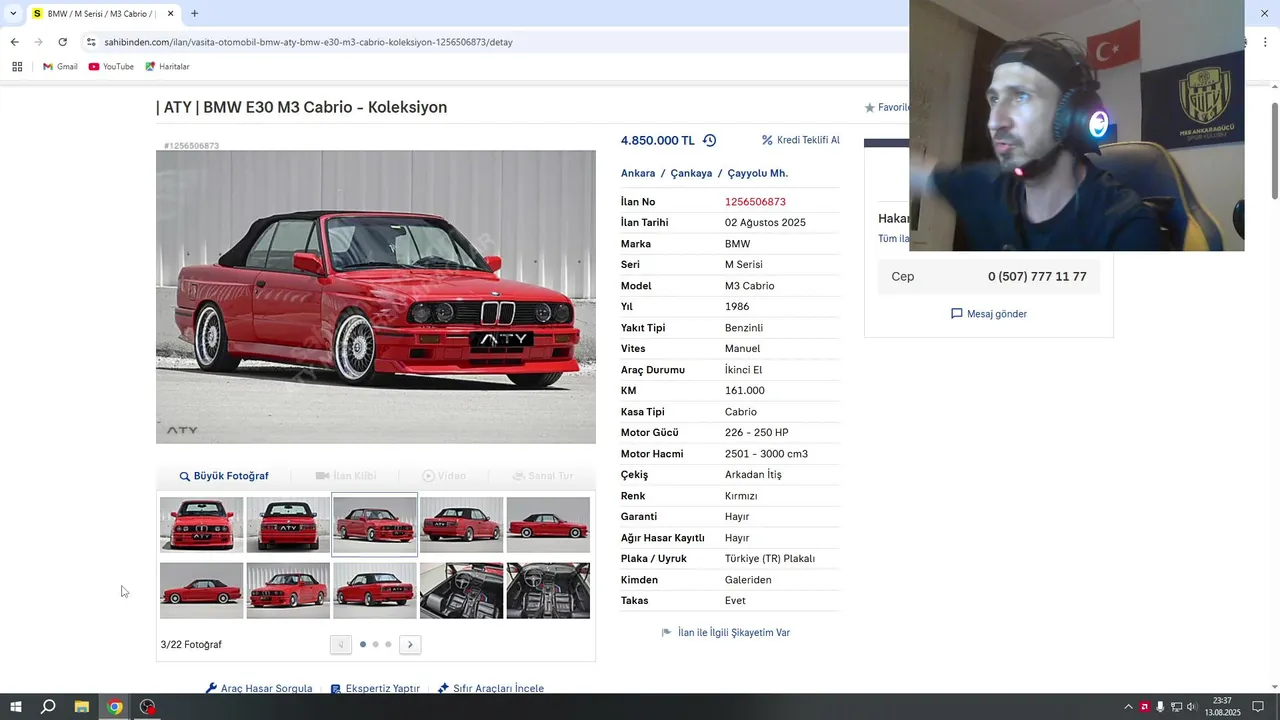Go to next thumbnail page arrow
Image resolution: width=1280 pixels, height=720 pixels.
click(410, 645)
